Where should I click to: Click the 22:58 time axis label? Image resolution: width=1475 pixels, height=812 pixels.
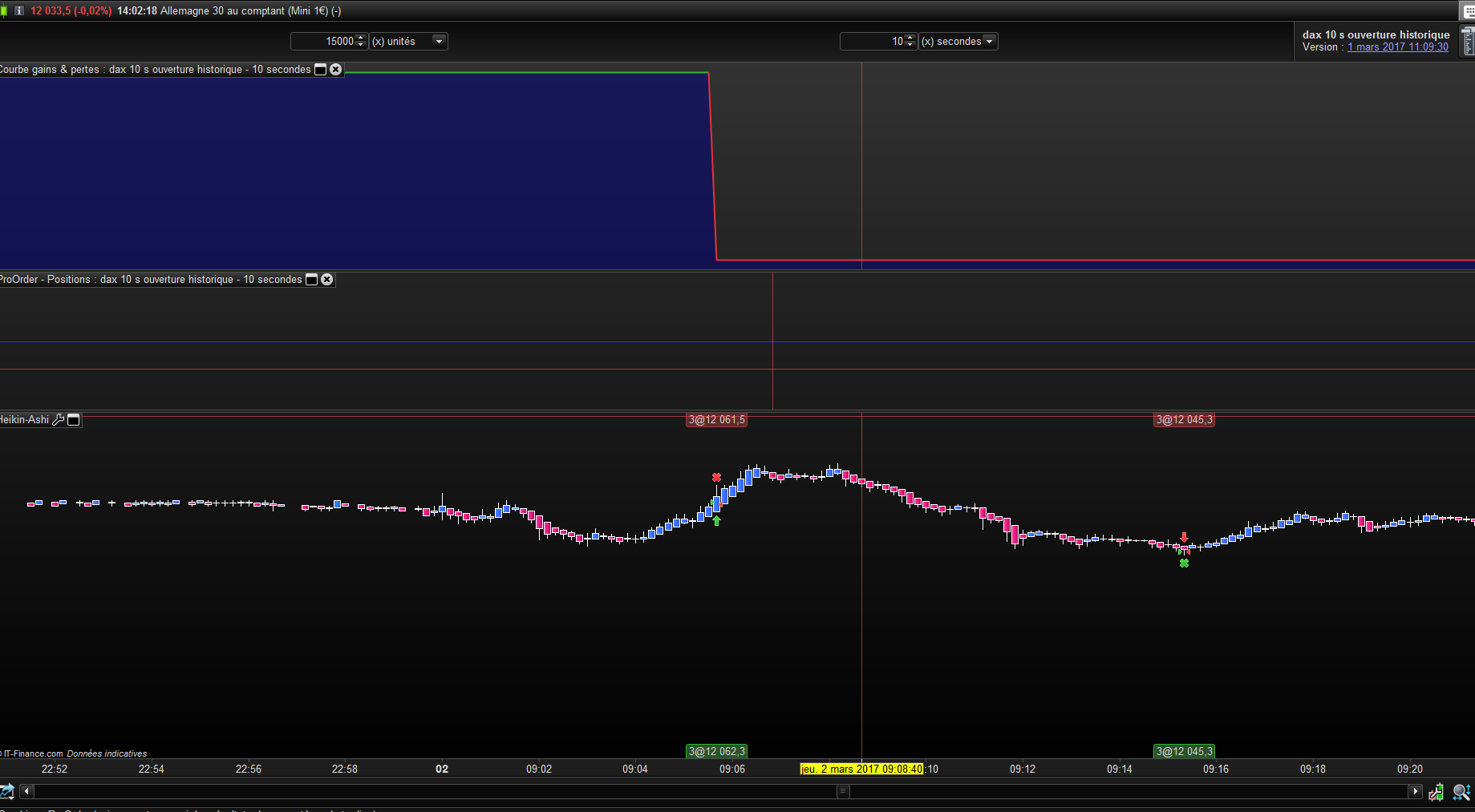[345, 770]
